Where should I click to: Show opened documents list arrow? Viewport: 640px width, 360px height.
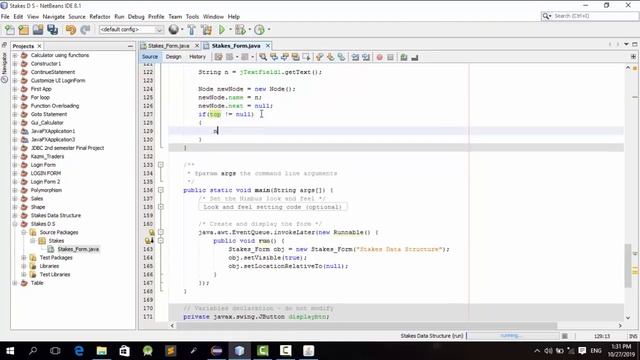(x=626, y=44)
